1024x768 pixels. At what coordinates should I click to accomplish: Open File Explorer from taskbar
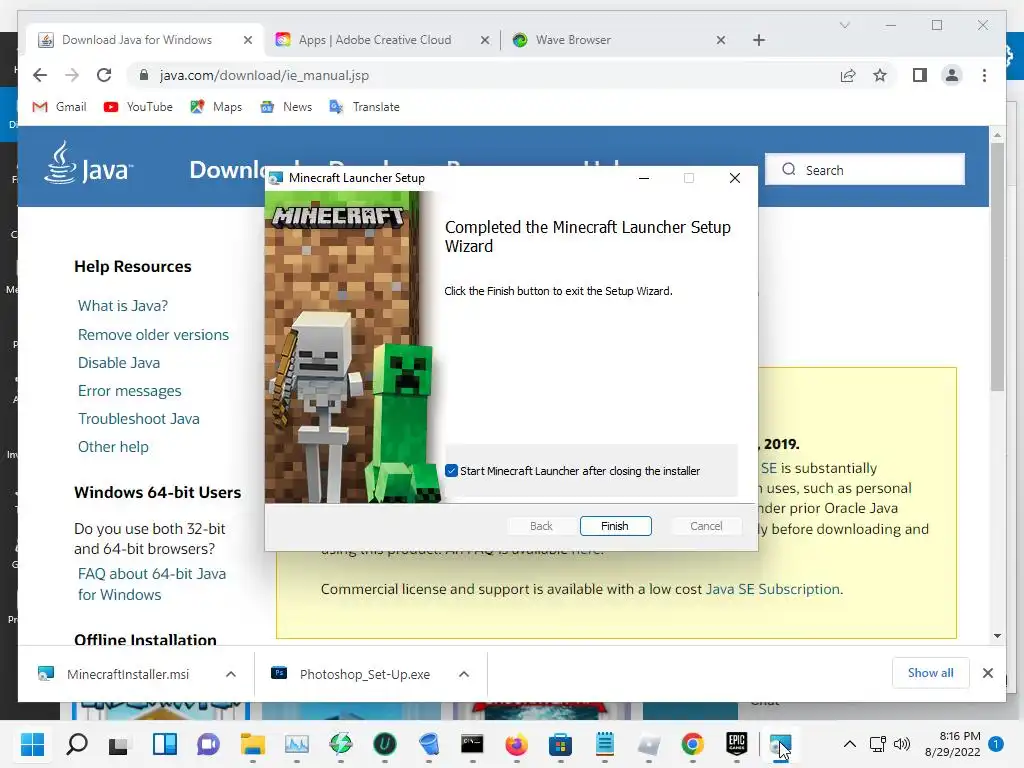point(253,744)
